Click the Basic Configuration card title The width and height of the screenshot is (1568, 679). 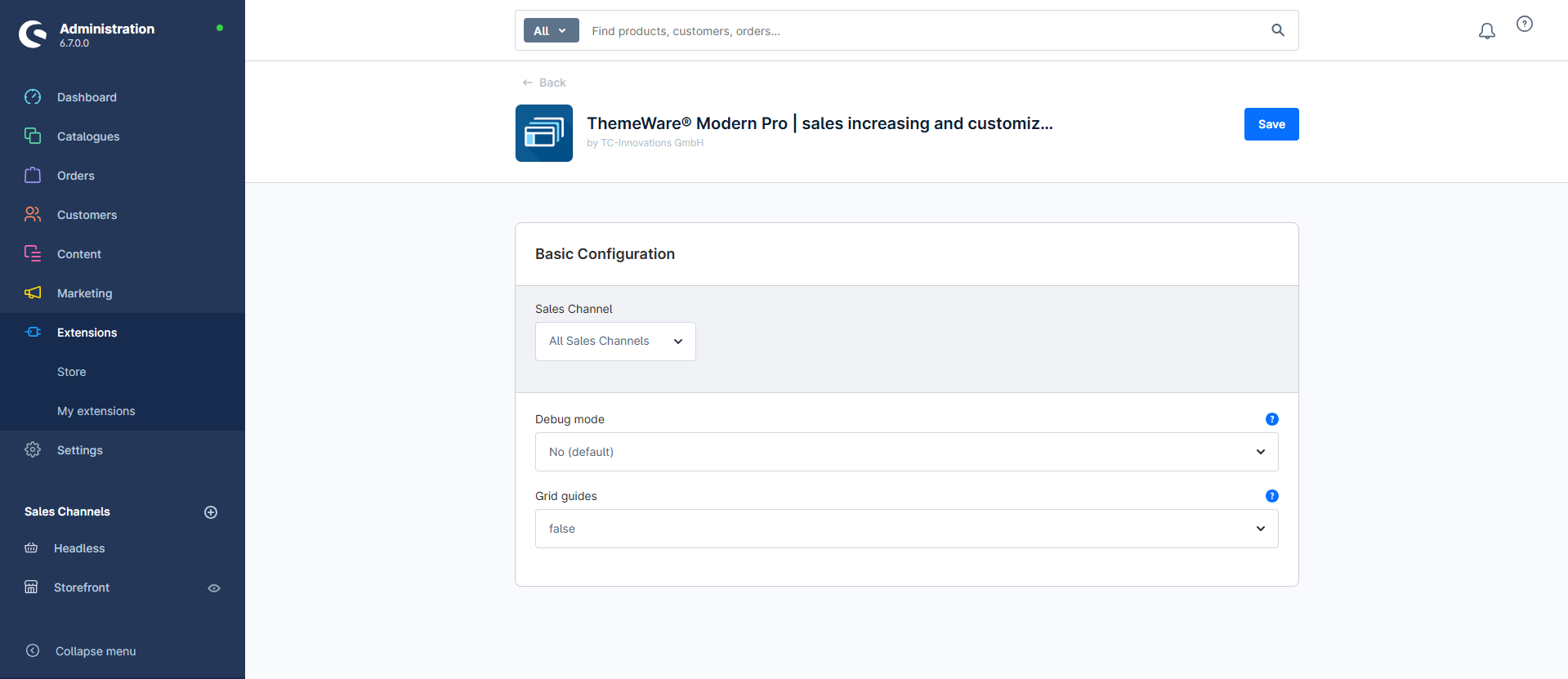click(605, 254)
